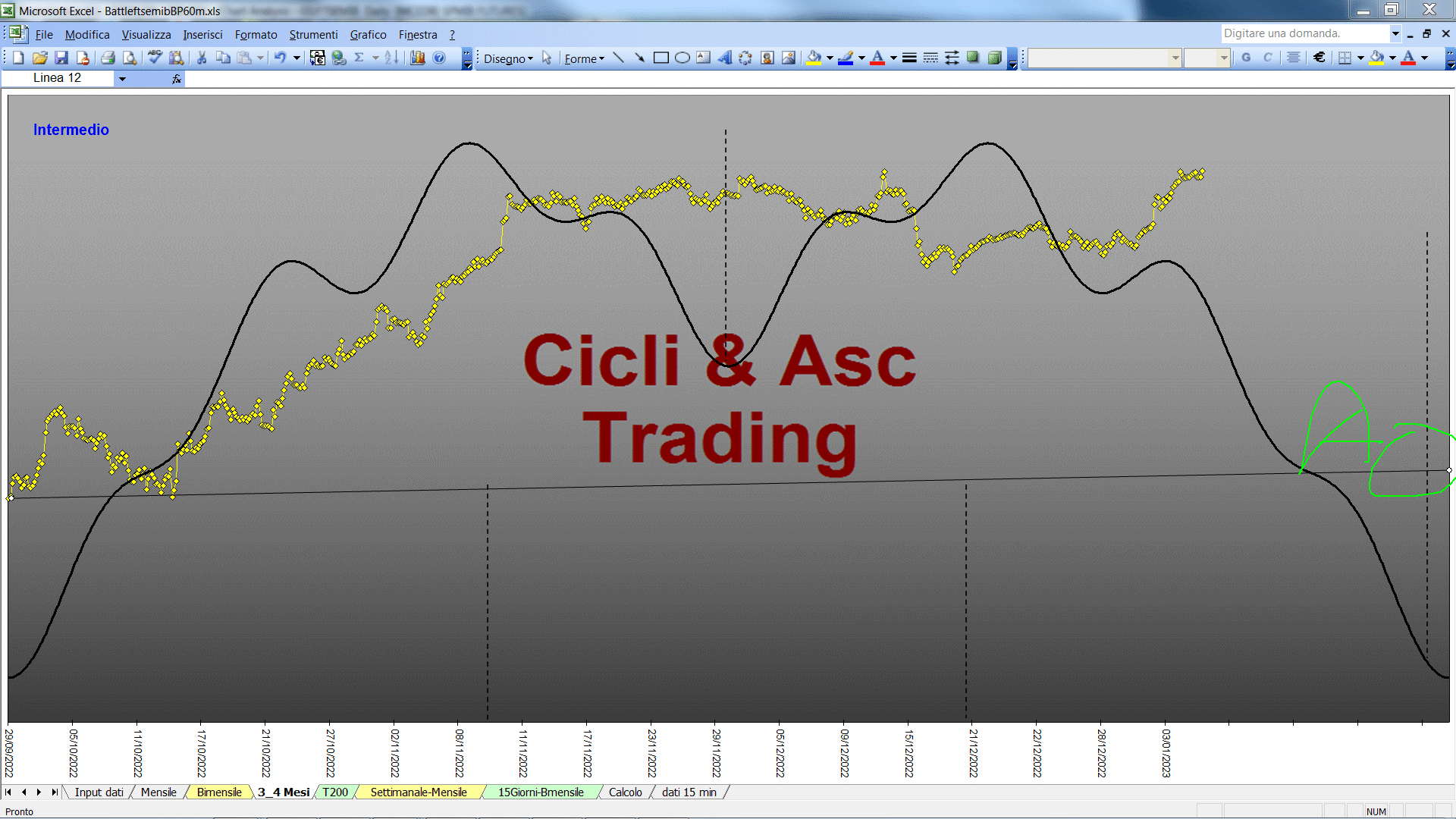Image resolution: width=1456 pixels, height=819 pixels.
Task: Open the Grafico menu
Action: 368,34
